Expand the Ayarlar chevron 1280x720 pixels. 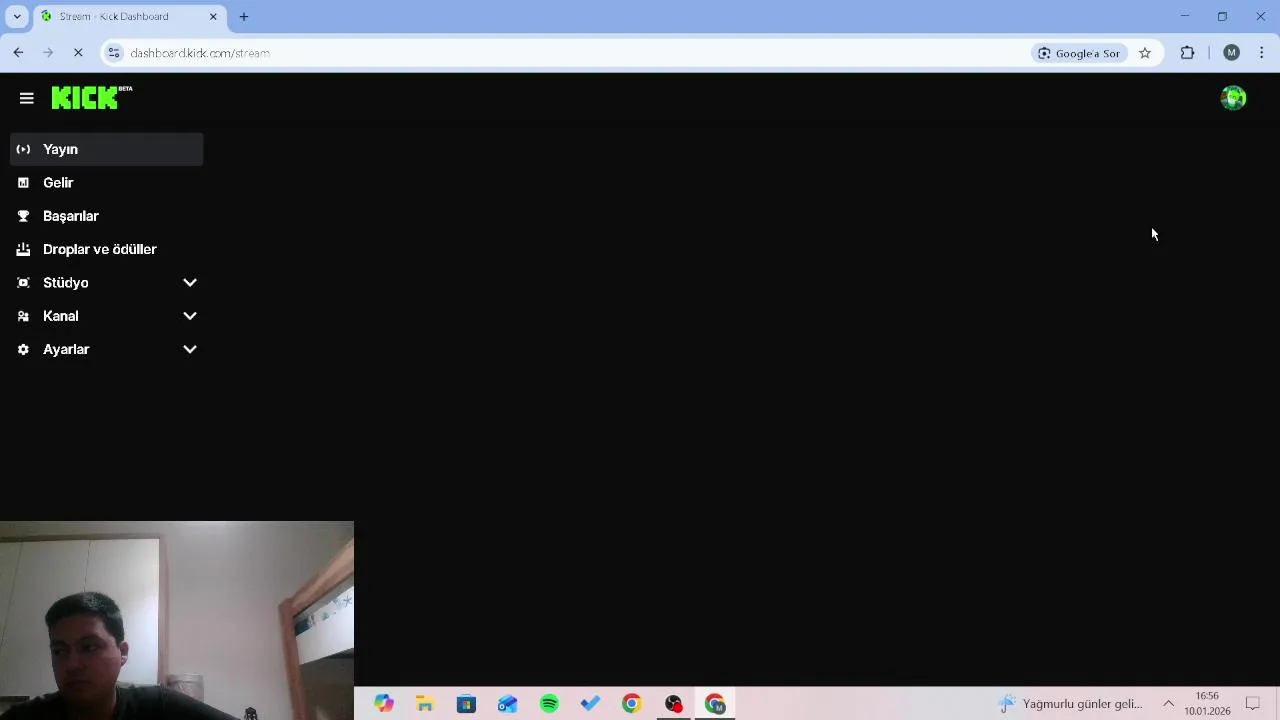(190, 349)
